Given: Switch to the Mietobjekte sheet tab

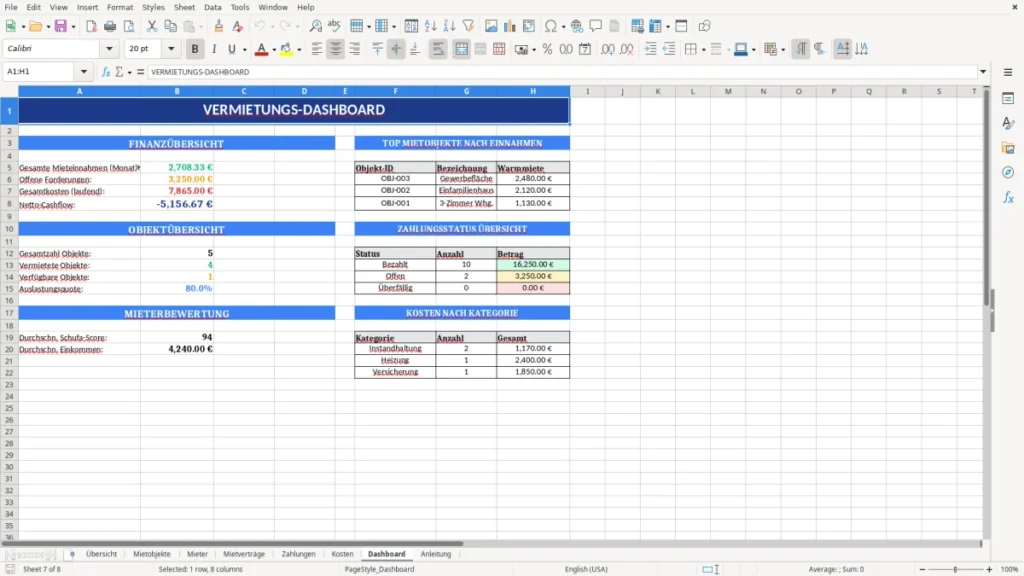Looking at the screenshot, I should 152,554.
